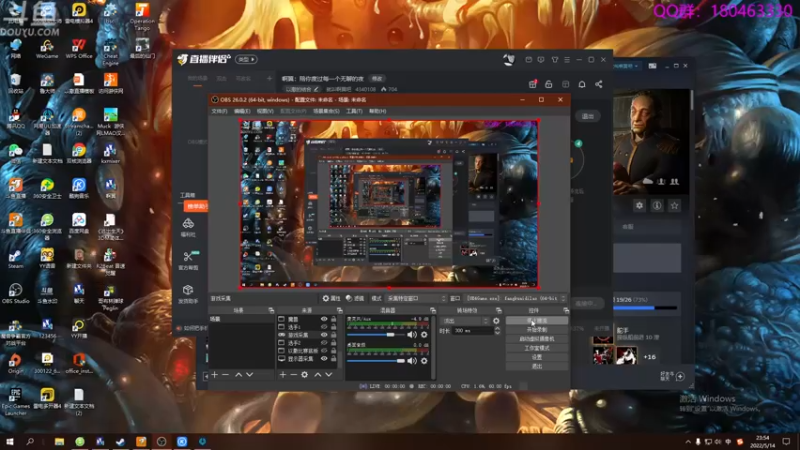Click 开始录制 start recording button
The width and height of the screenshot is (800, 450).
537,330
